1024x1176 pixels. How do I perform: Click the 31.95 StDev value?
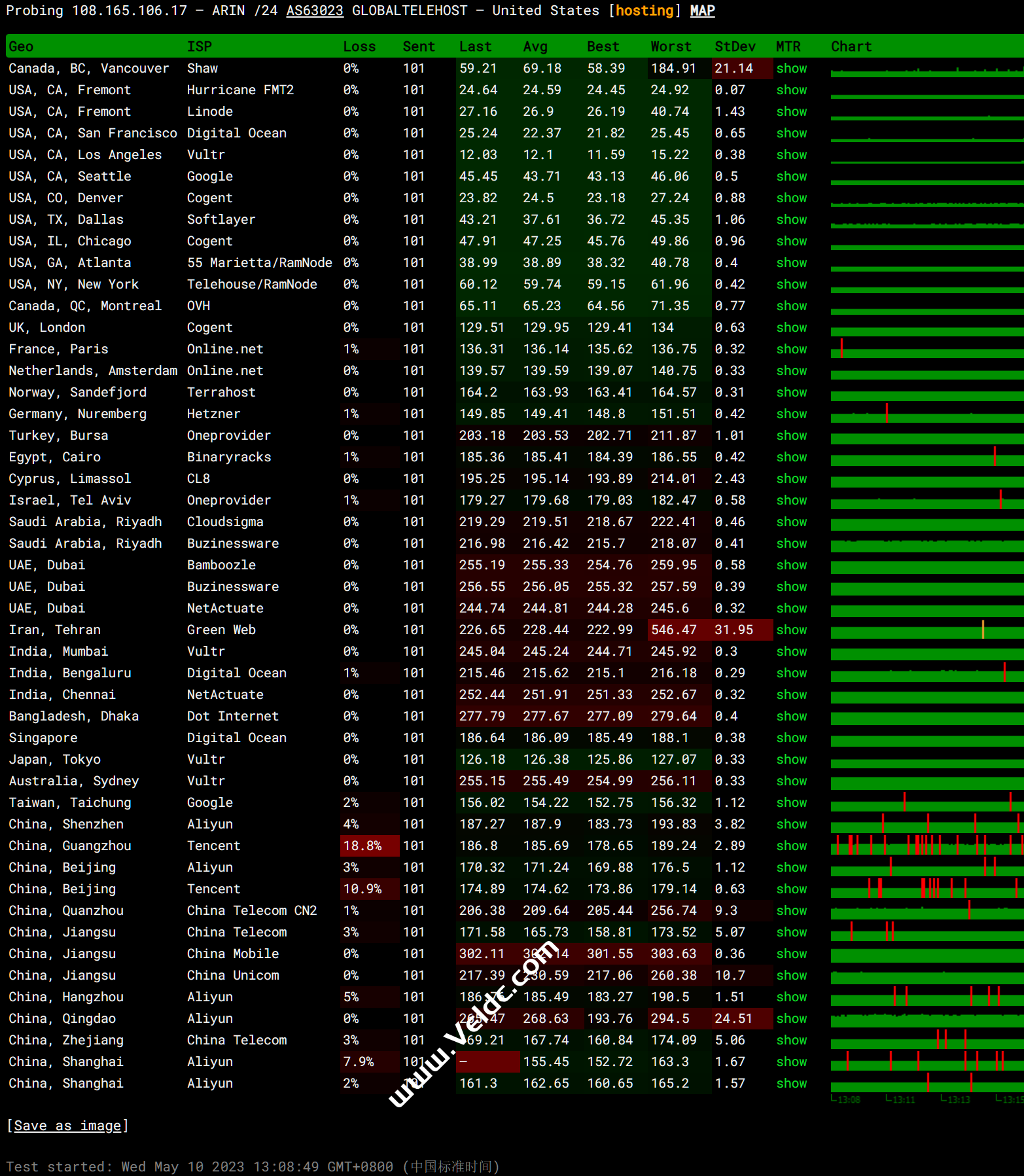coord(742,630)
